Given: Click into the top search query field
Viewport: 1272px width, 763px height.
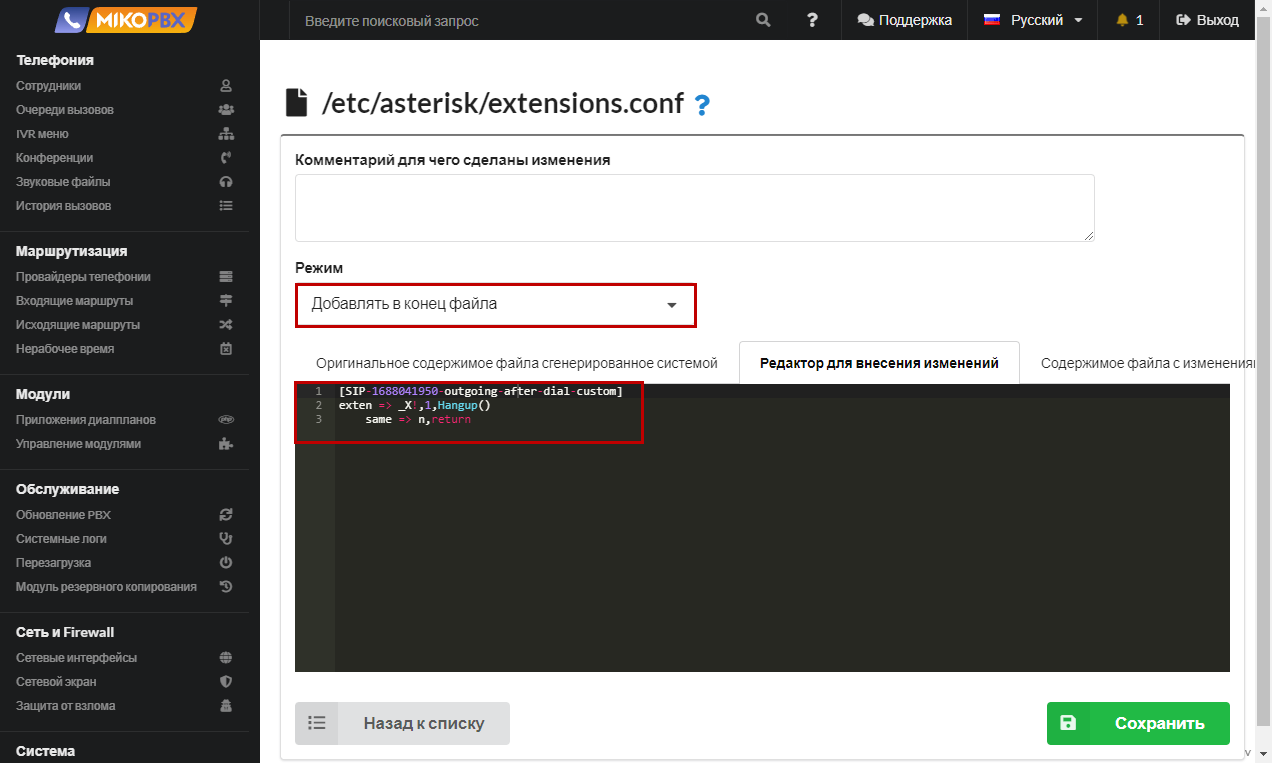Looking at the screenshot, I should (520, 20).
